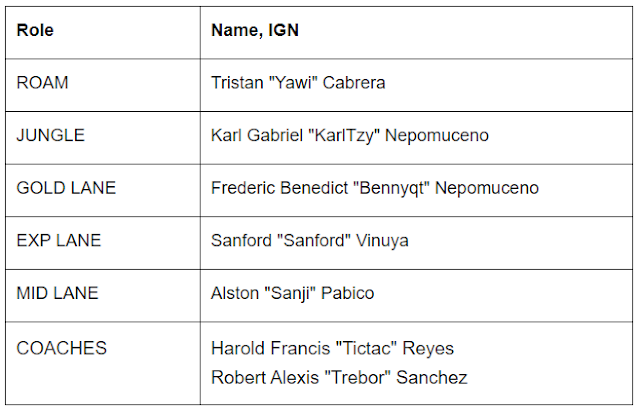
Task: Click the Role column header
Action: point(103,33)
